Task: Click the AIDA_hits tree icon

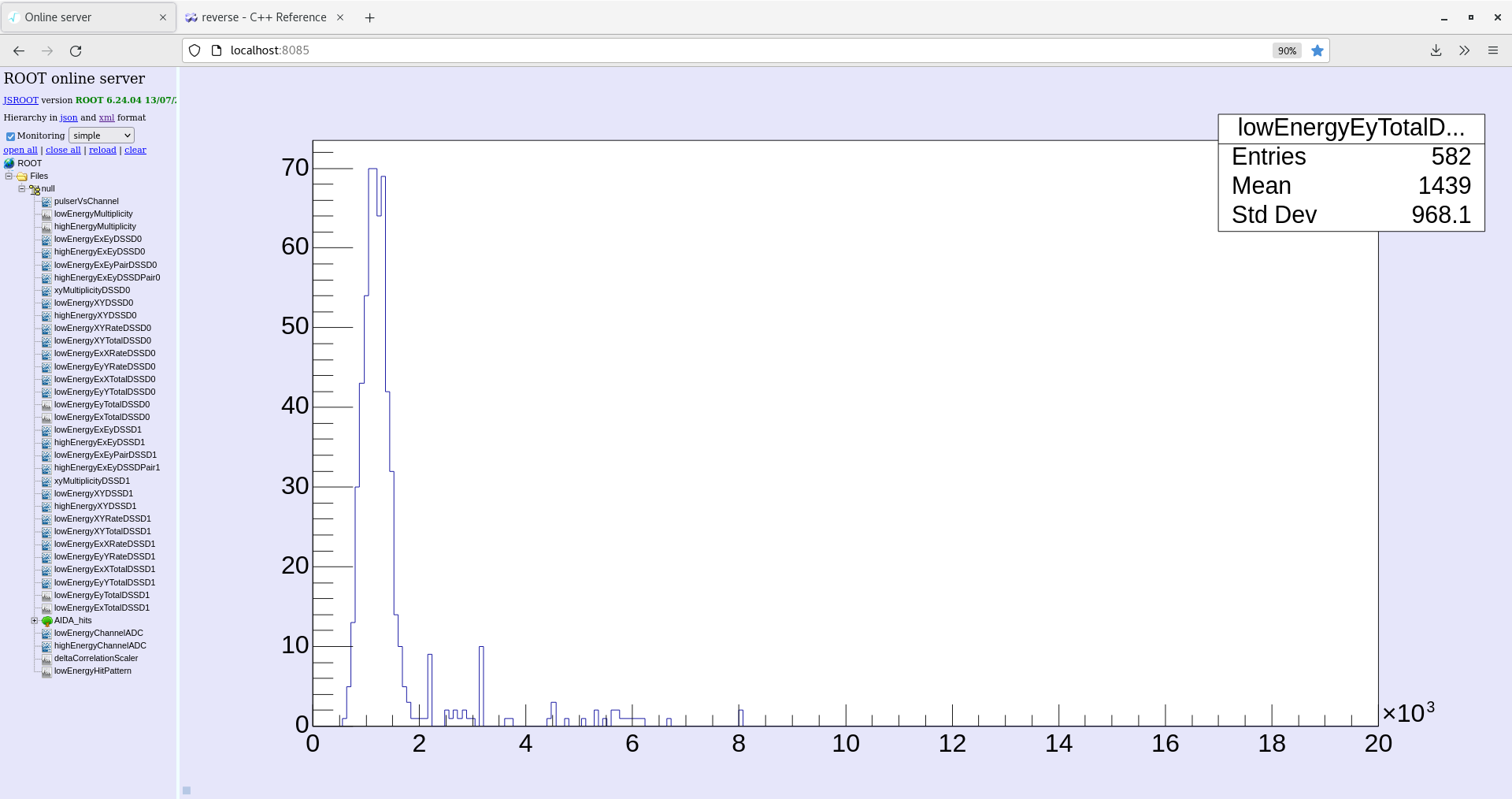Action: pos(46,621)
